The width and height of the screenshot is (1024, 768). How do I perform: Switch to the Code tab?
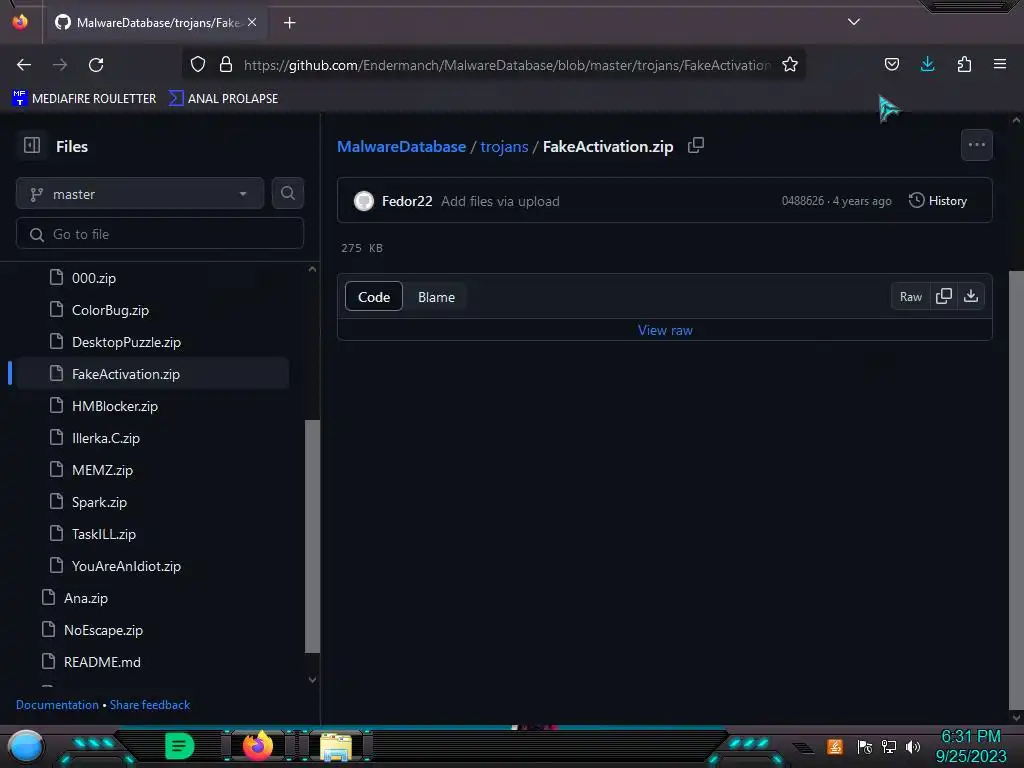click(374, 297)
